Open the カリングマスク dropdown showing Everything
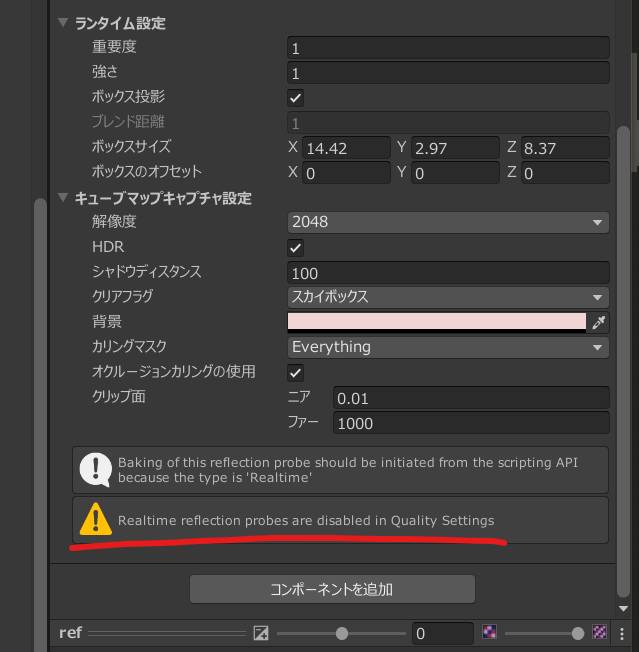Screen dimensions: 639x652 point(448,347)
